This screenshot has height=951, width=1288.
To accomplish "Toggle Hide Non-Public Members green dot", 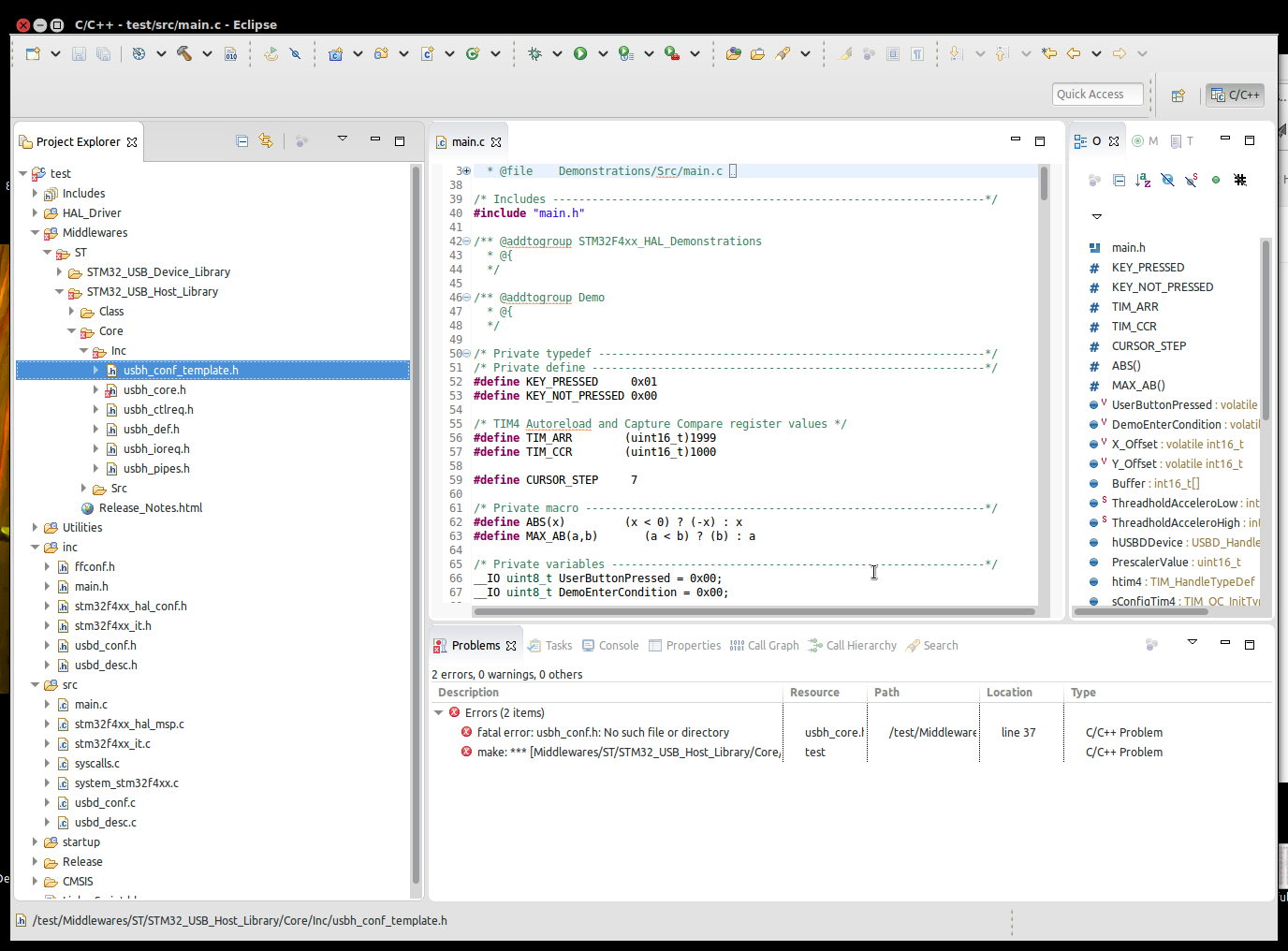I will tap(1216, 180).
